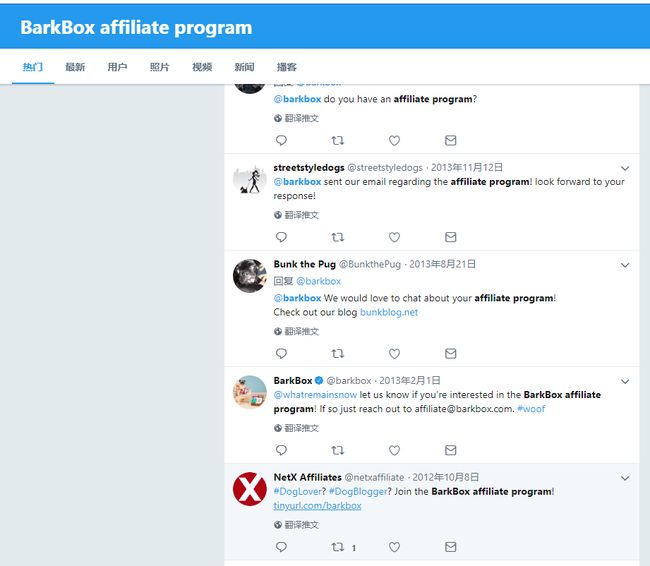This screenshot has height=566, width=650.
Task: Retweet the NetX Affiliates tweet
Action: point(337,547)
